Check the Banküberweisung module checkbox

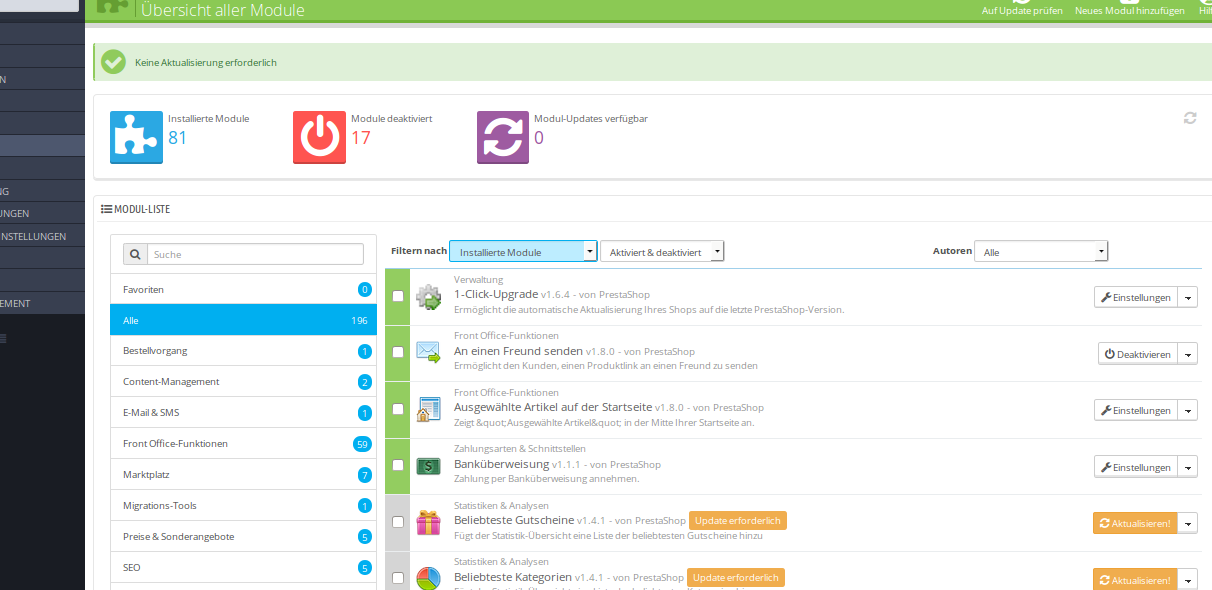(398, 465)
